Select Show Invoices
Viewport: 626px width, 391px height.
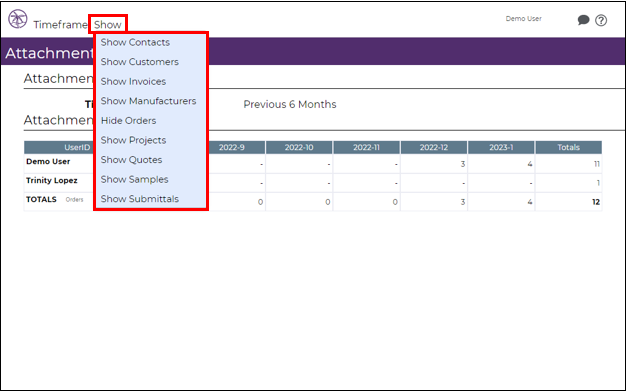(133, 81)
